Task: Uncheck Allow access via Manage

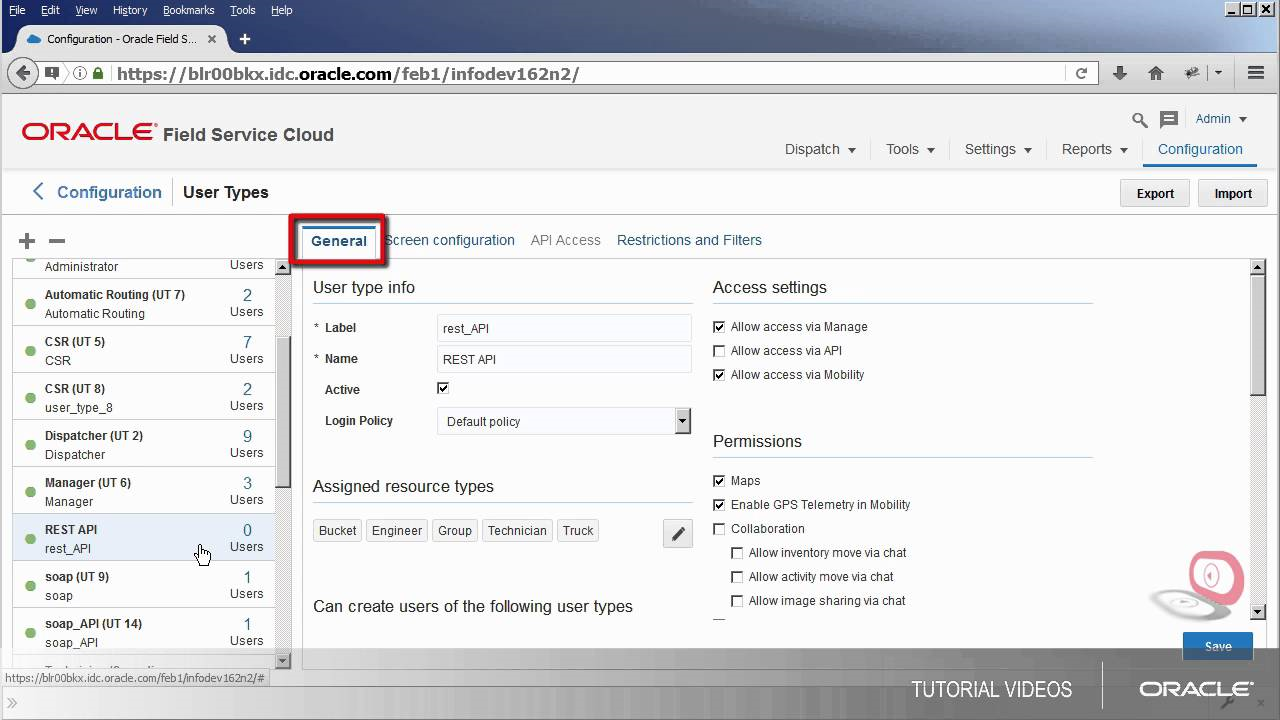Action: (719, 327)
